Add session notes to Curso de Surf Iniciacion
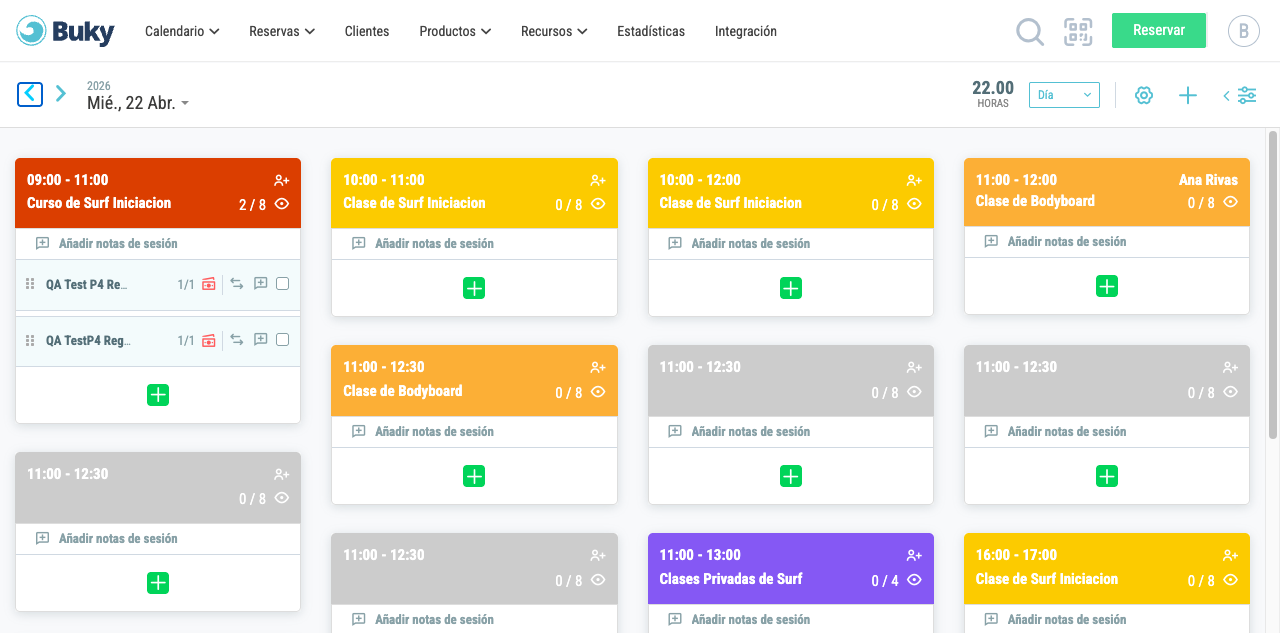 click(x=107, y=243)
